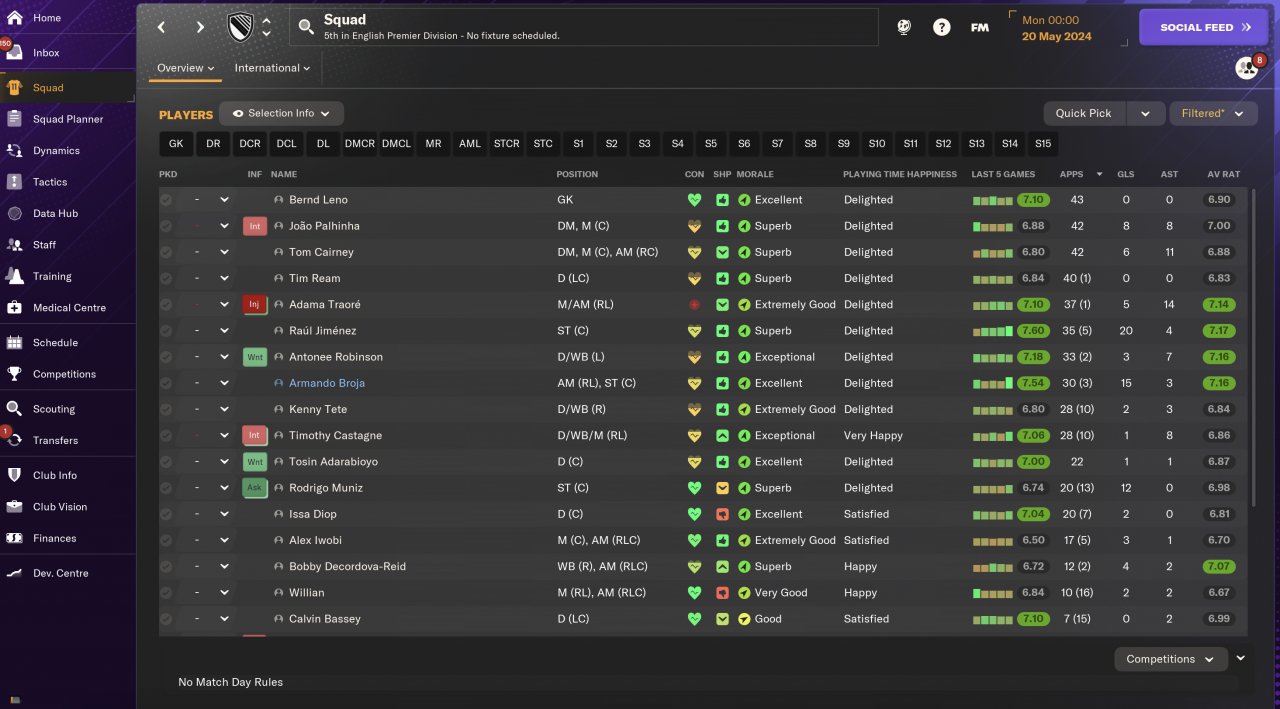Open the Filtered dropdown menu
The image size is (1280, 709).
click(x=1213, y=114)
